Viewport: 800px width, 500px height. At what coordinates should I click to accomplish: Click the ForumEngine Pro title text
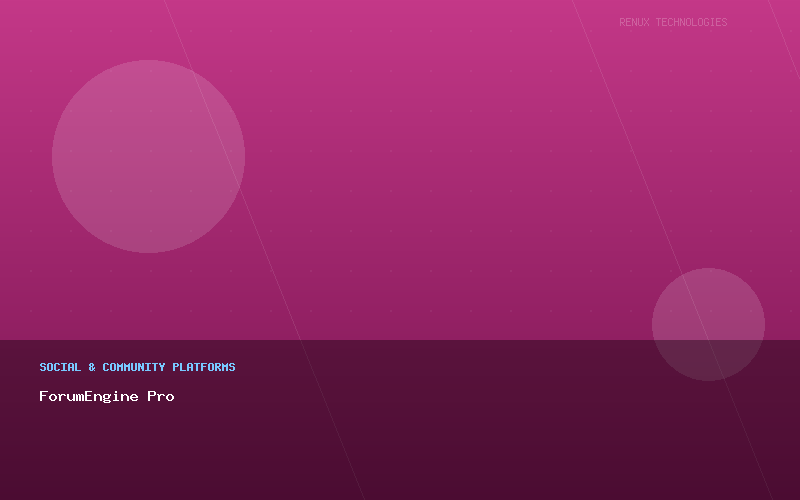(x=106, y=396)
